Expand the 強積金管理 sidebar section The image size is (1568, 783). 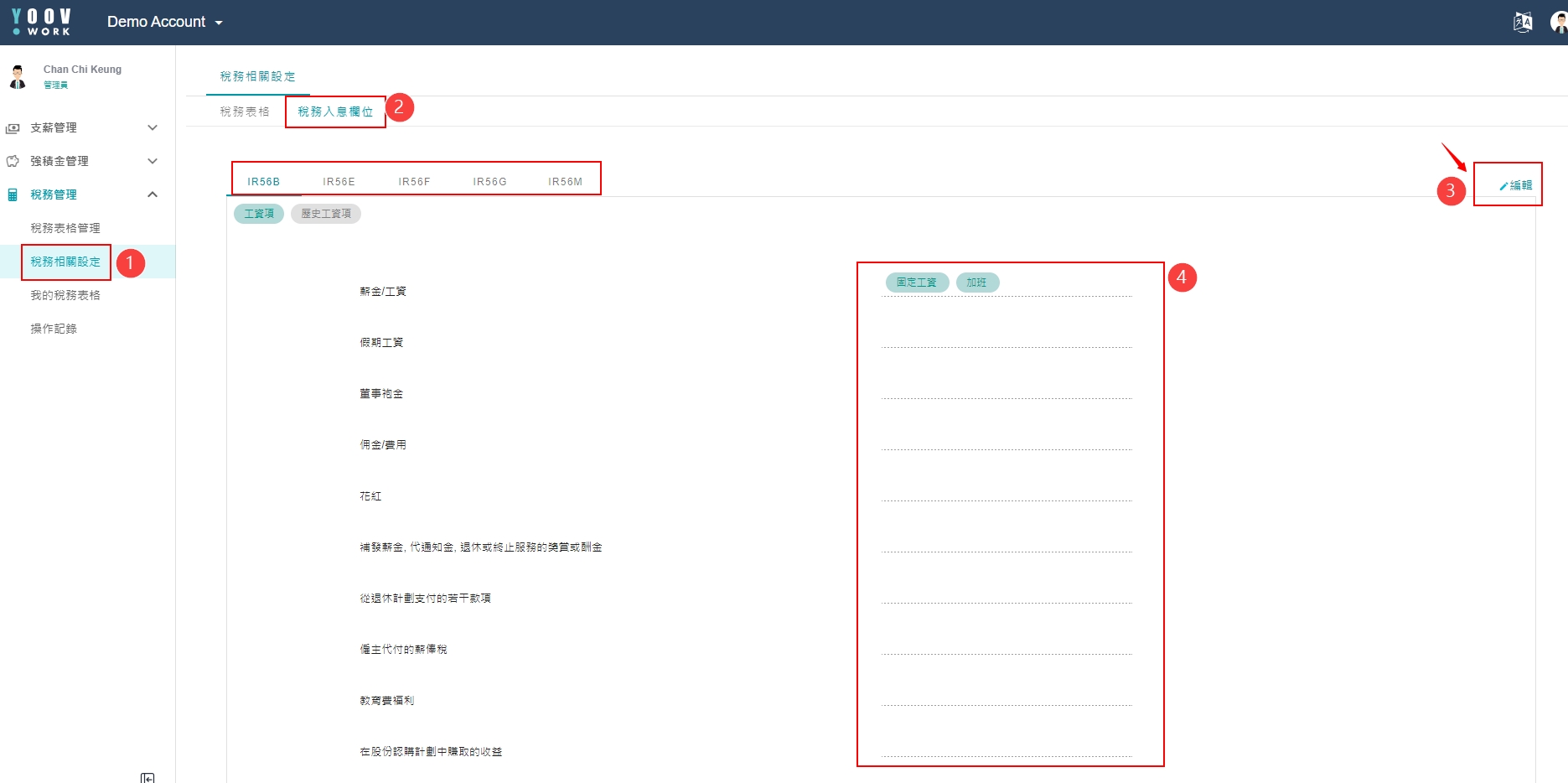pos(153,161)
